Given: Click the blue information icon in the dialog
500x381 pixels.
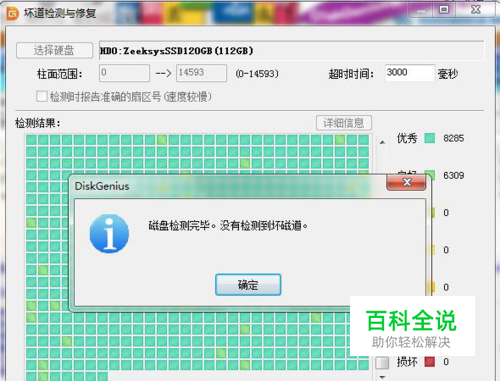Looking at the screenshot, I should pyautogui.click(x=109, y=234).
